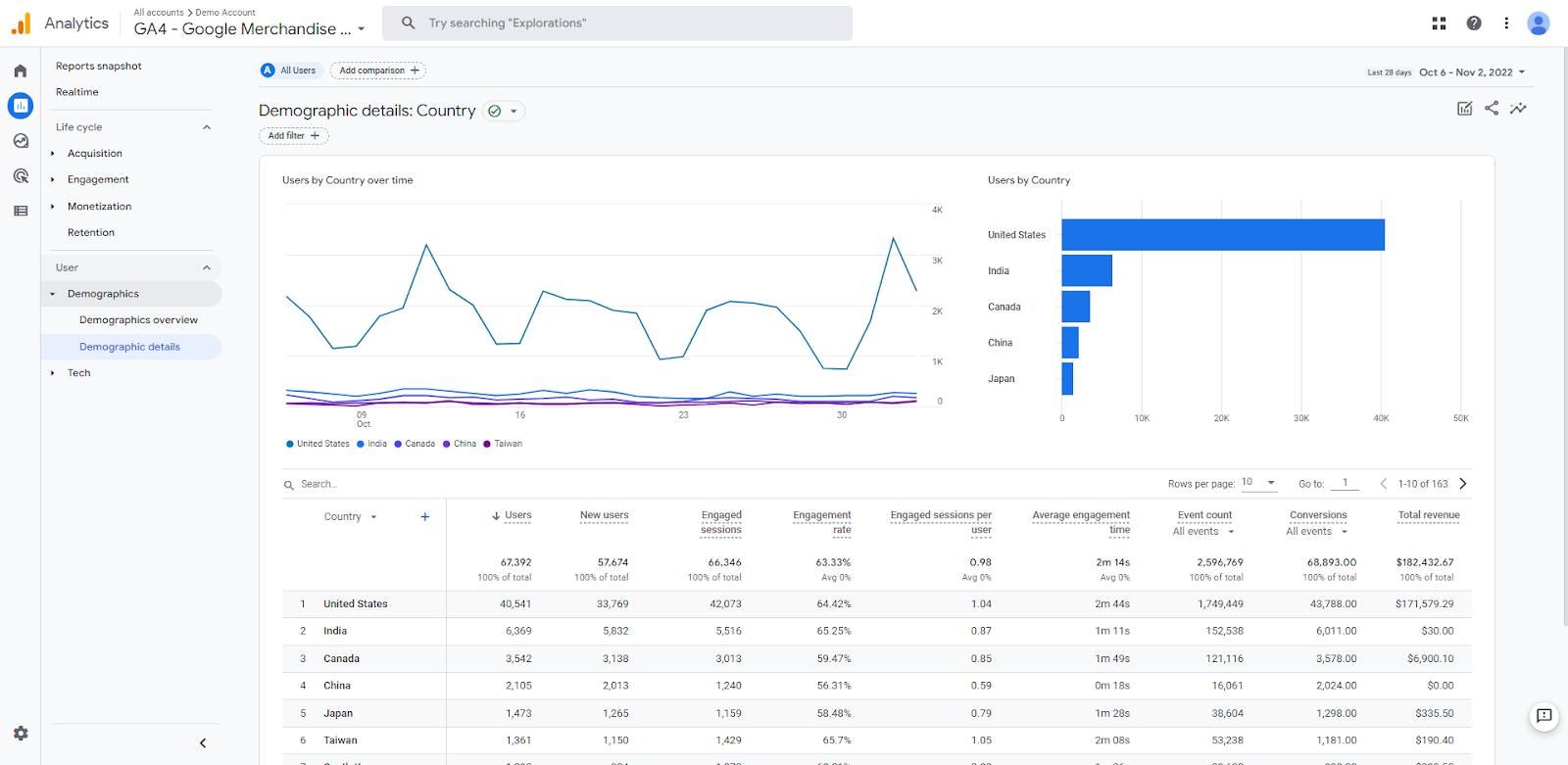
Task: Click the table search magnifier icon
Action: pyautogui.click(x=289, y=485)
